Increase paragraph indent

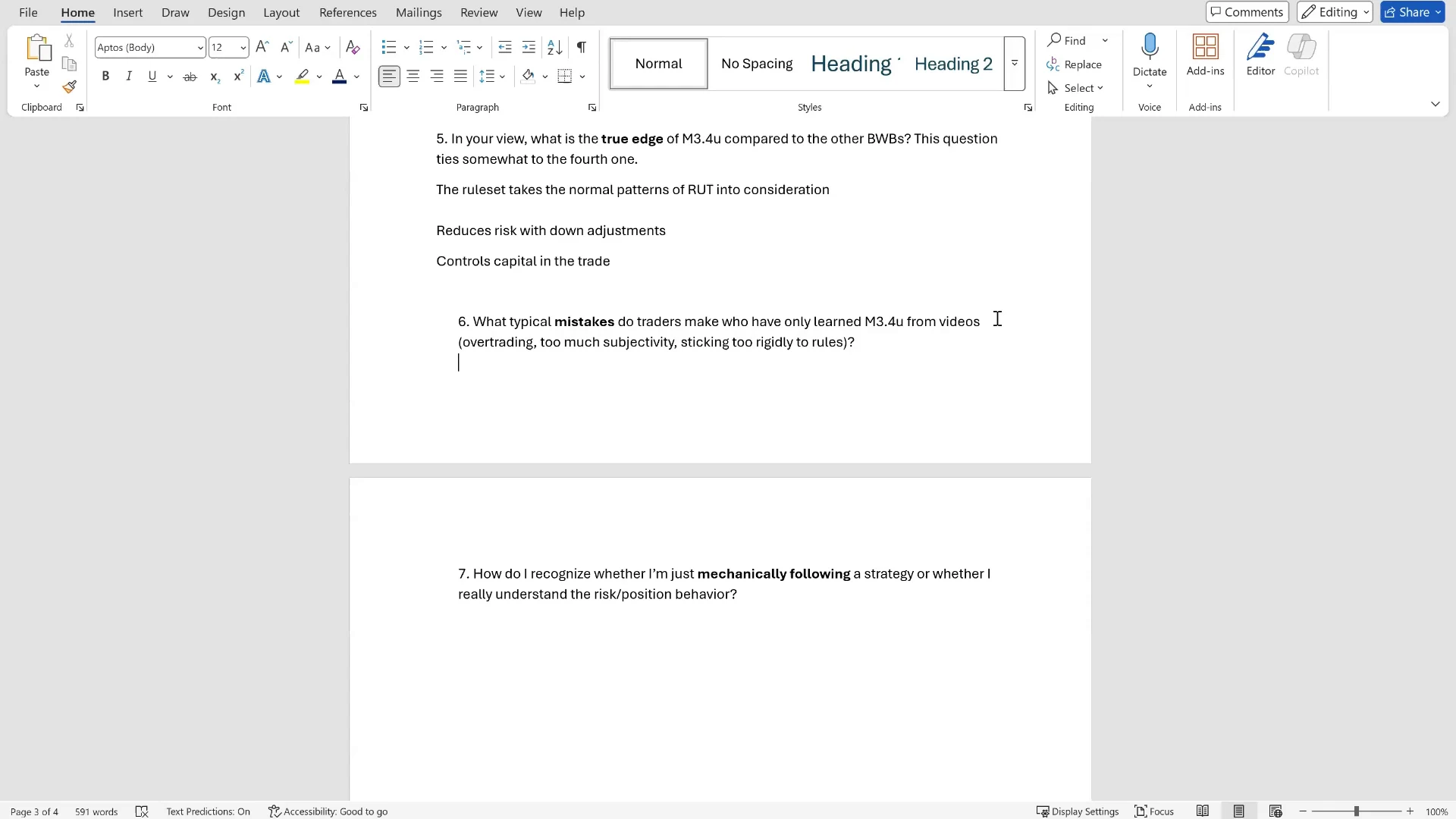pos(529,47)
